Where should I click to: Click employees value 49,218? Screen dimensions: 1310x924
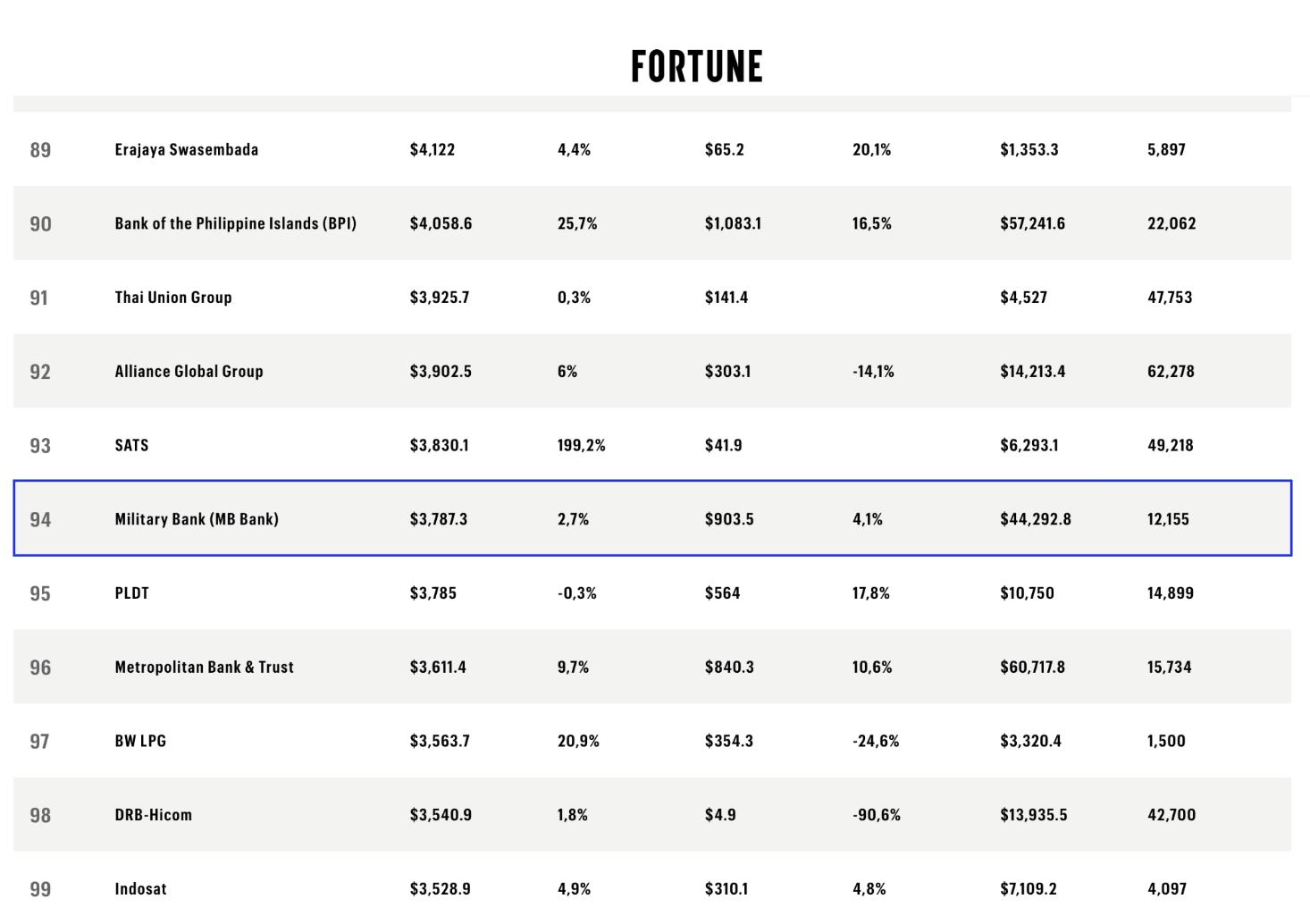tap(1171, 445)
